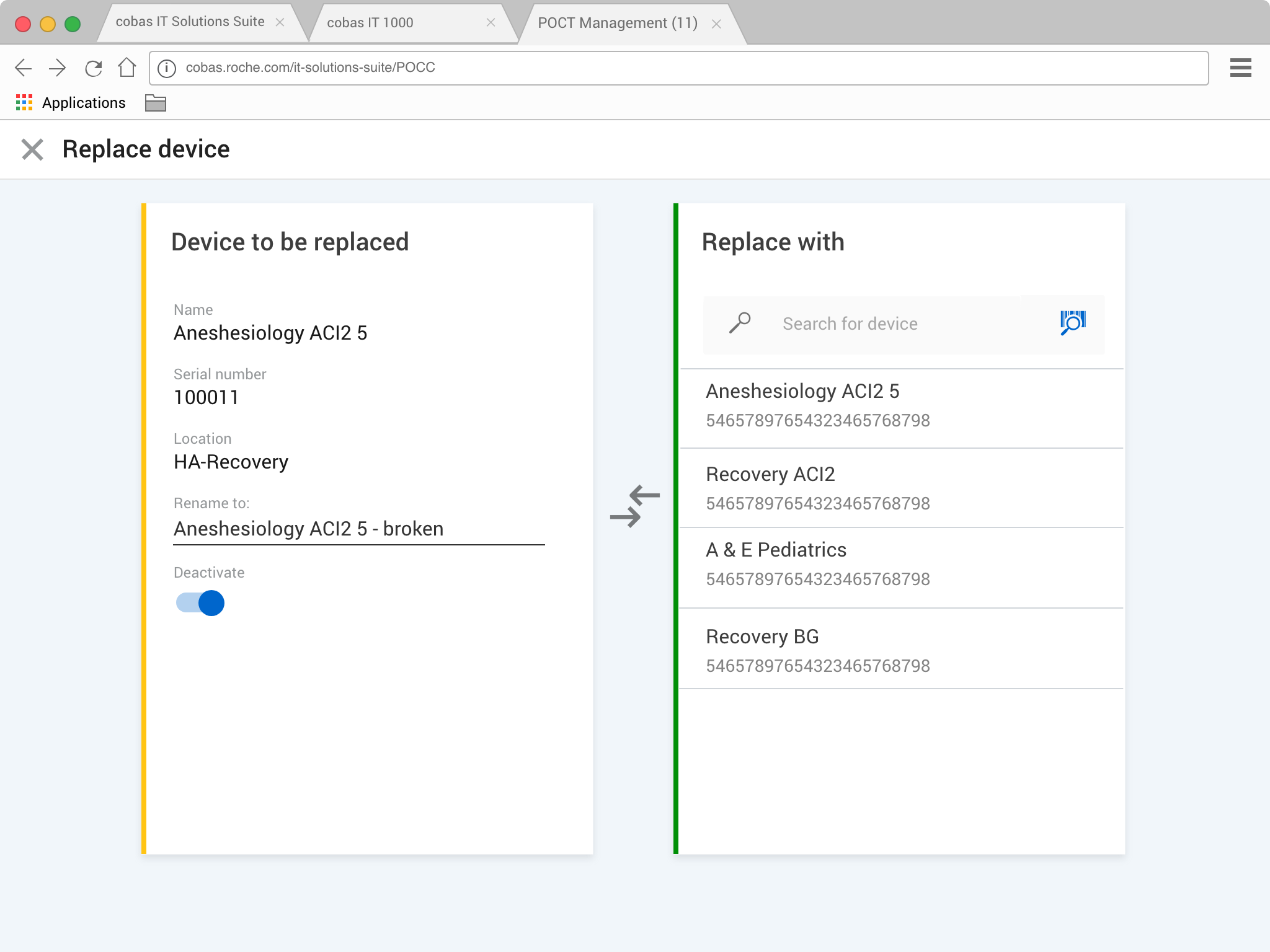Viewport: 1270px width, 952px height.
Task: Click the site info icon in address bar
Action: pyautogui.click(x=166, y=68)
